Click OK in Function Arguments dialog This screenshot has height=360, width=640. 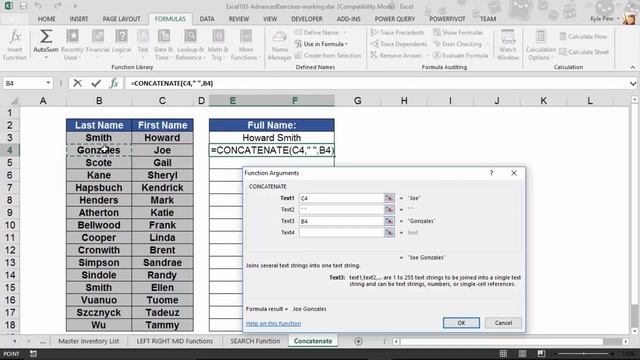click(x=461, y=323)
